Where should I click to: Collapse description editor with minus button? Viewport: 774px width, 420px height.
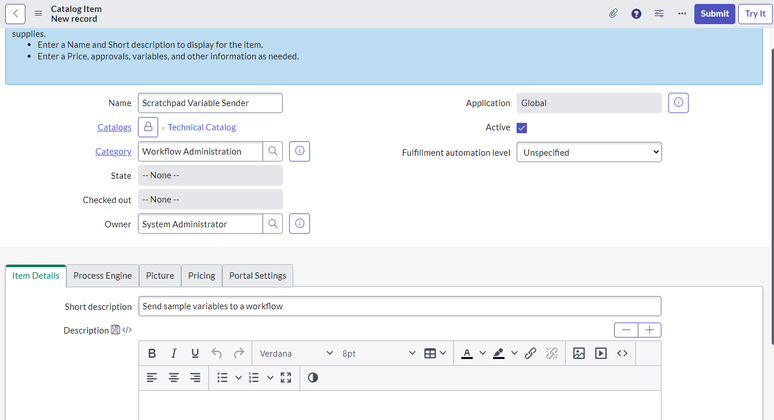[626, 330]
